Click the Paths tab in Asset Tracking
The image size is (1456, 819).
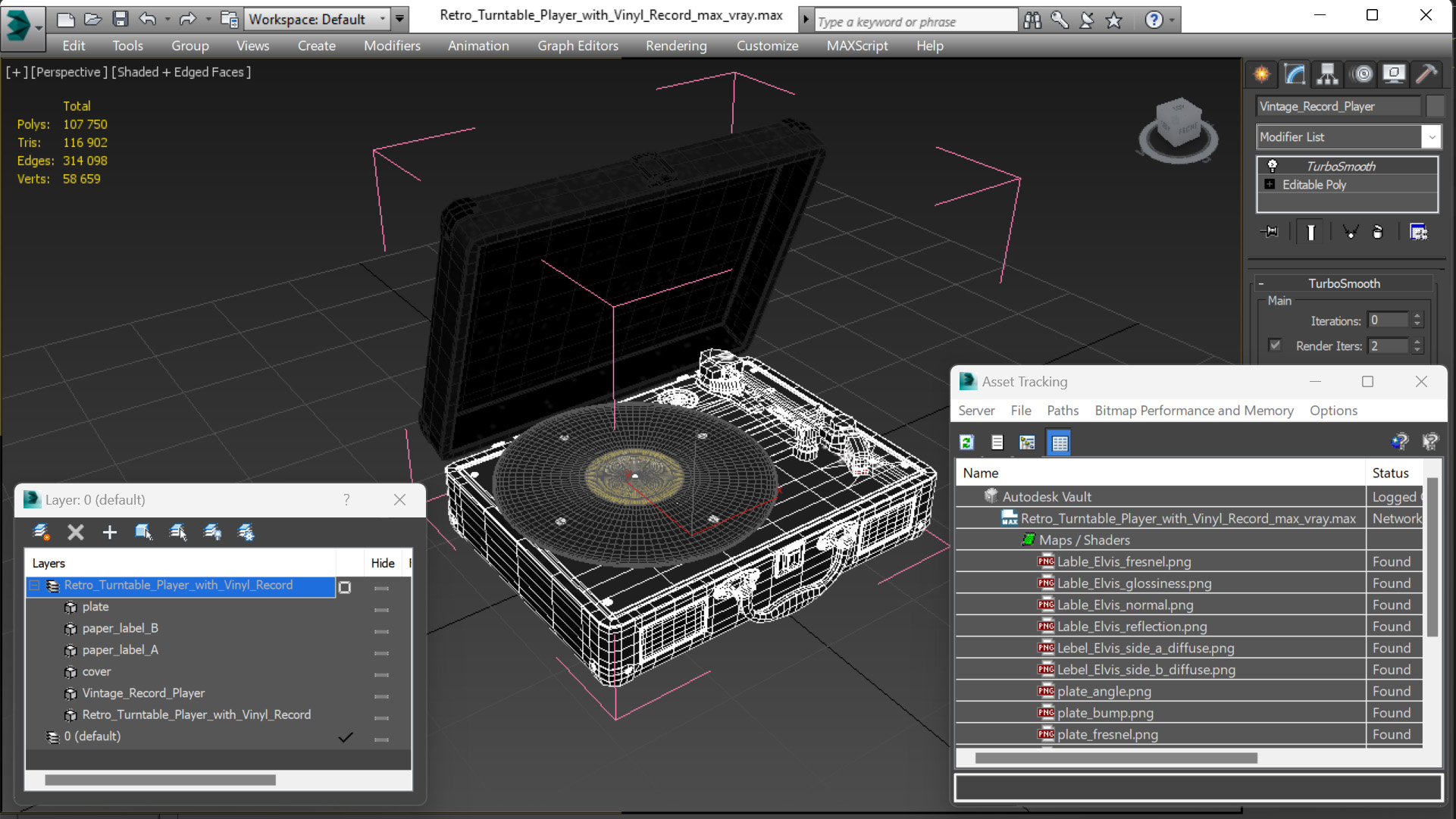pos(1061,410)
